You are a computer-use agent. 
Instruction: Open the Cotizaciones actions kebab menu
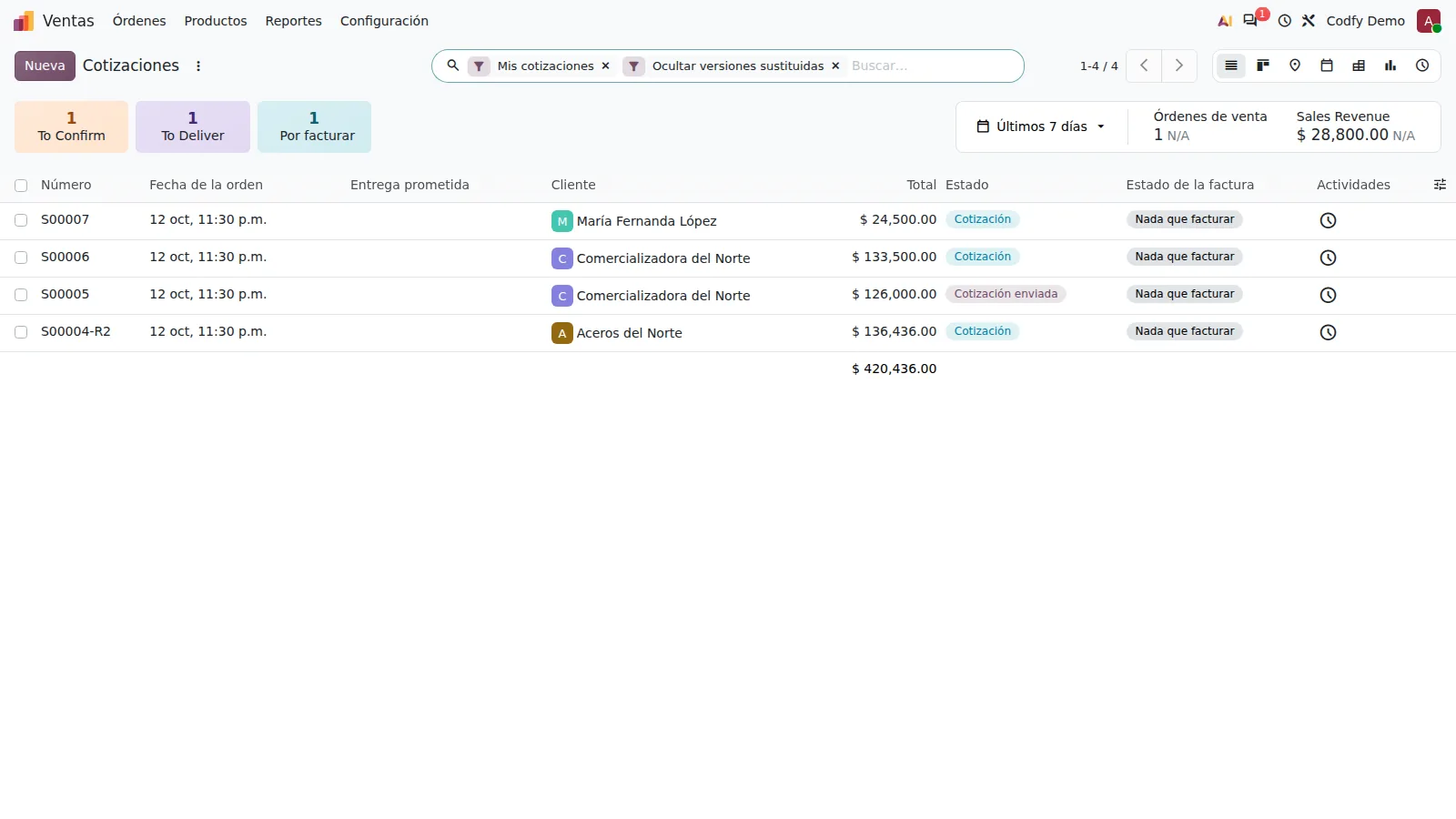(198, 66)
